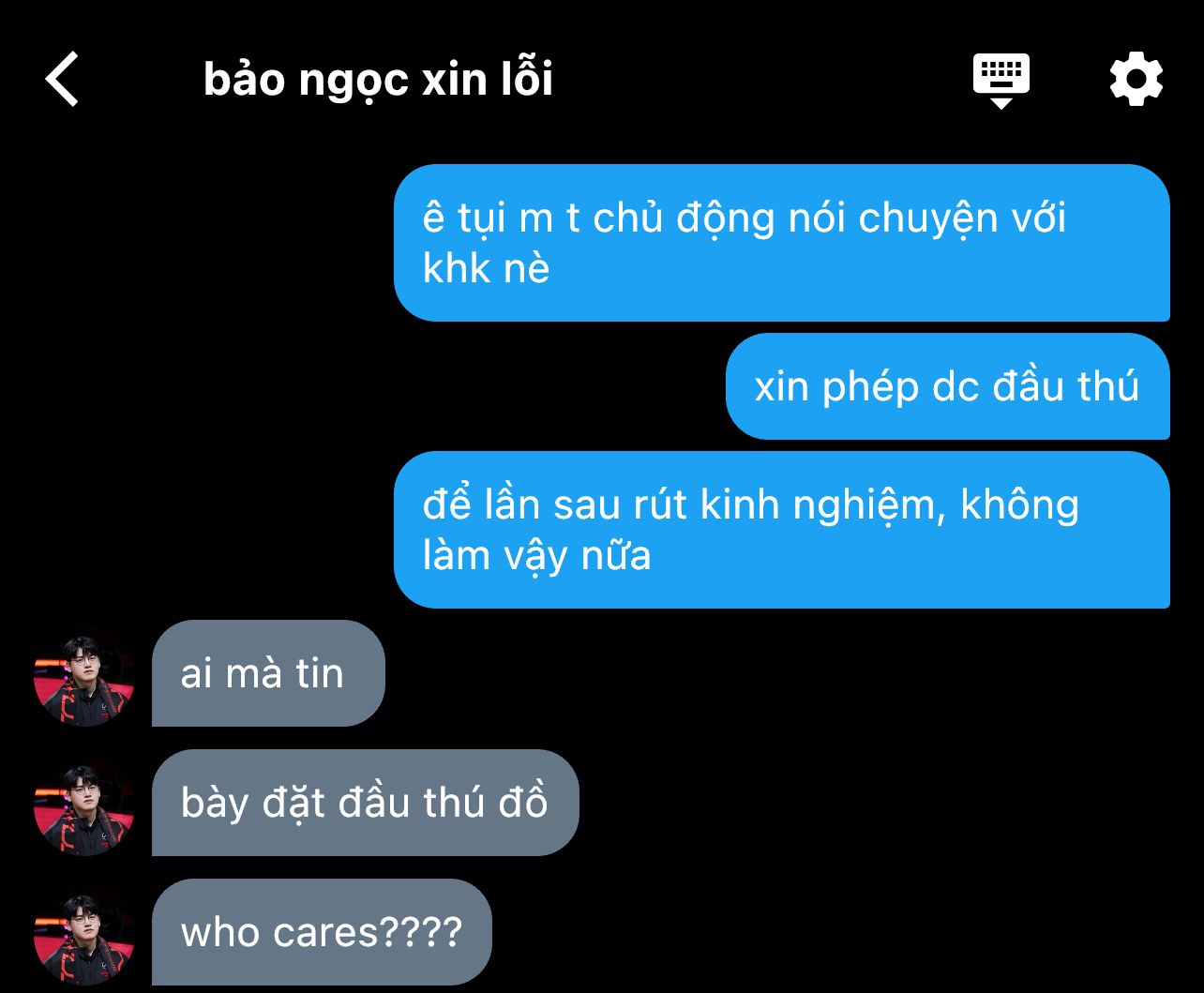Viewport: 1204px width, 993px height.
Task: Select the message starting "ê tụi m t chủ động"
Action: click(x=782, y=243)
